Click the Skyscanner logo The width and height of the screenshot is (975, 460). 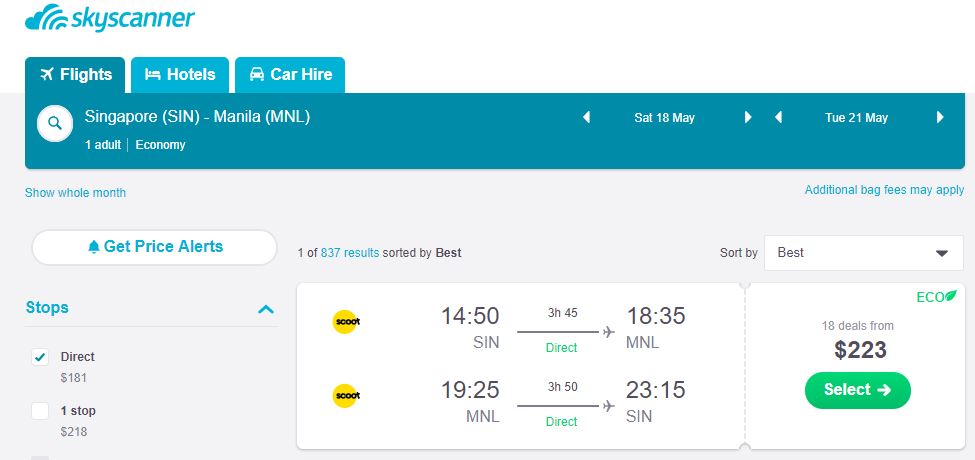(110, 18)
